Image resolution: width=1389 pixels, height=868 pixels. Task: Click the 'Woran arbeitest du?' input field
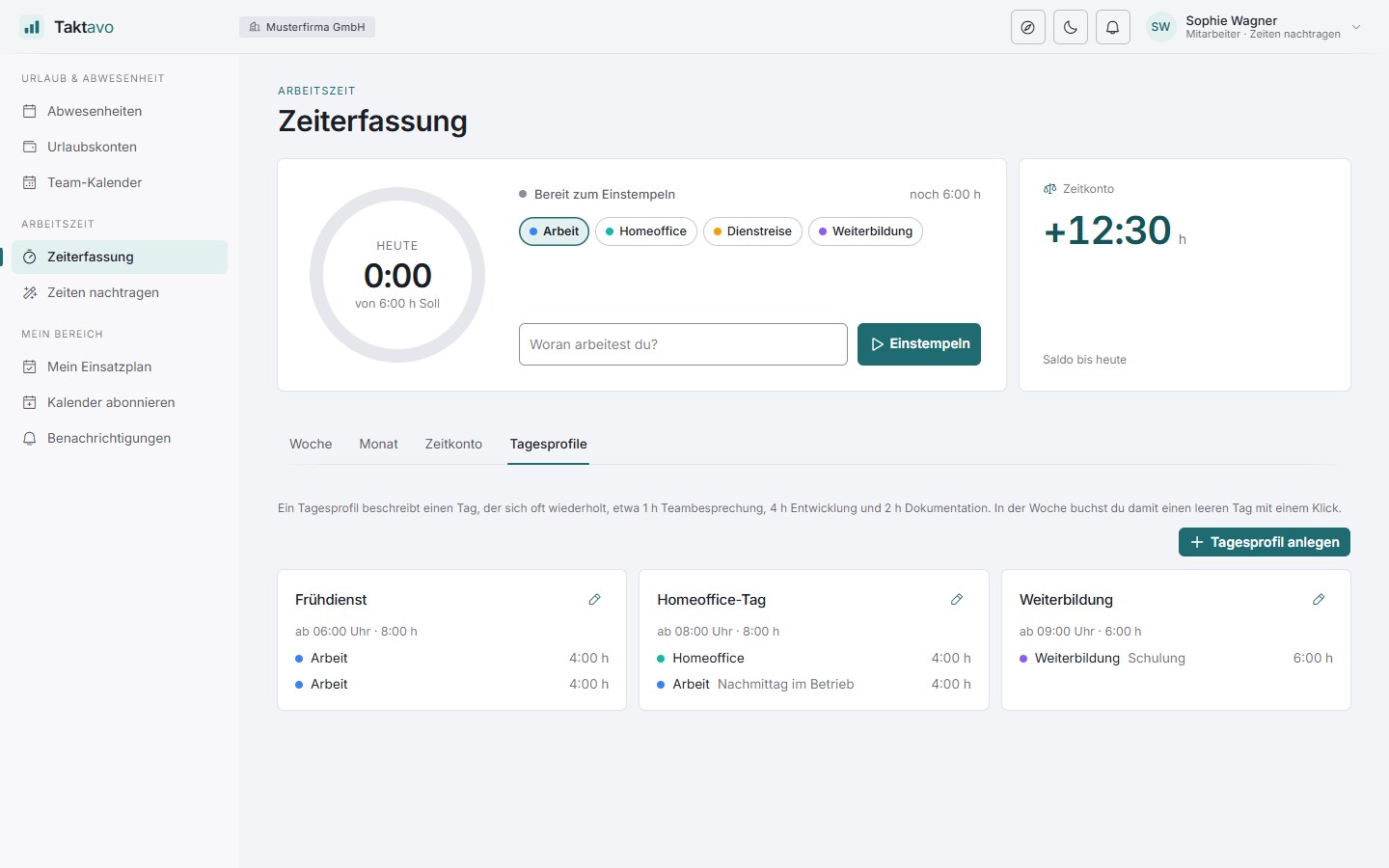(683, 344)
